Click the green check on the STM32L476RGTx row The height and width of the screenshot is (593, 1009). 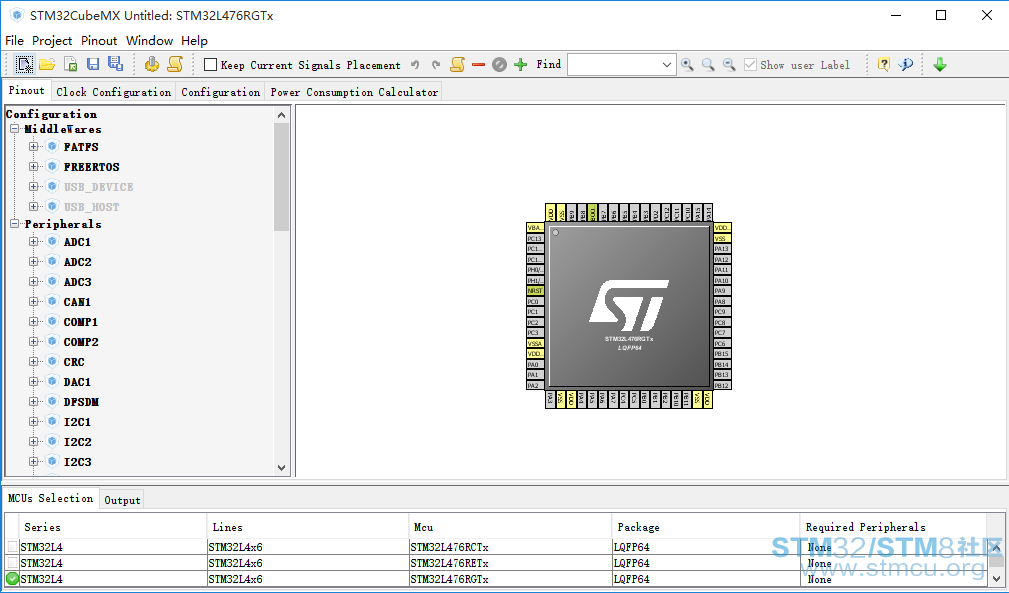12,579
